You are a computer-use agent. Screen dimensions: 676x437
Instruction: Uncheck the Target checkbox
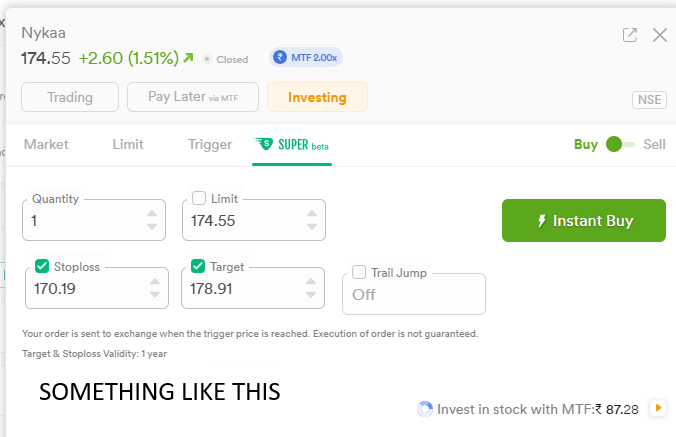(x=198, y=266)
